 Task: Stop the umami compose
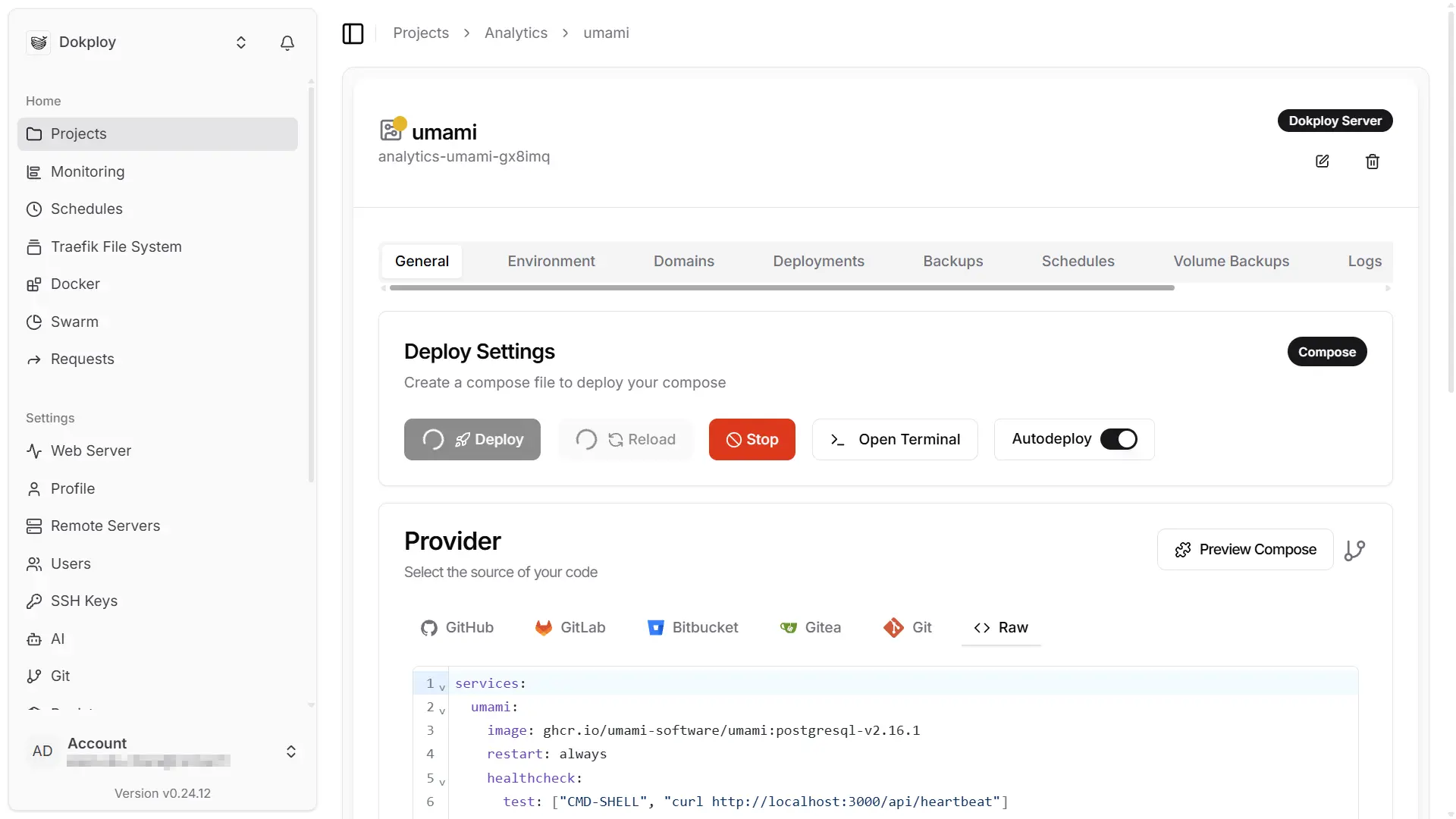pyautogui.click(x=752, y=439)
